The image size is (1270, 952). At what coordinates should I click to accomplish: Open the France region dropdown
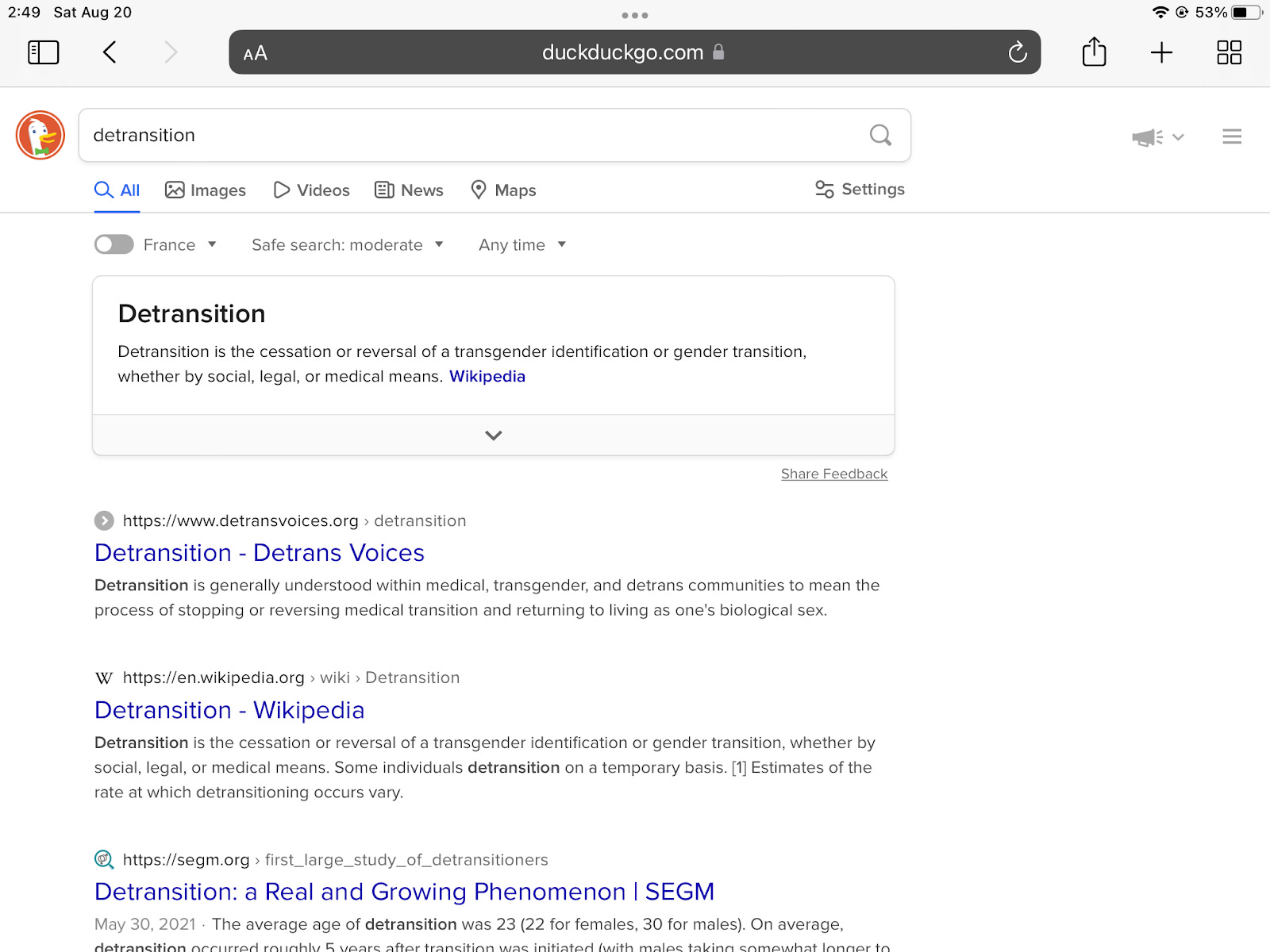tap(180, 244)
